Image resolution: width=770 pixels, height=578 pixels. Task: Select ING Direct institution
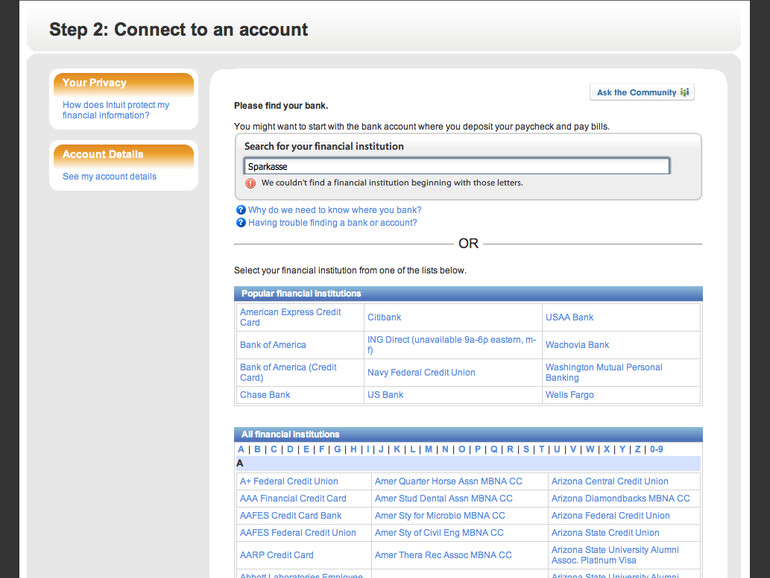coord(451,345)
